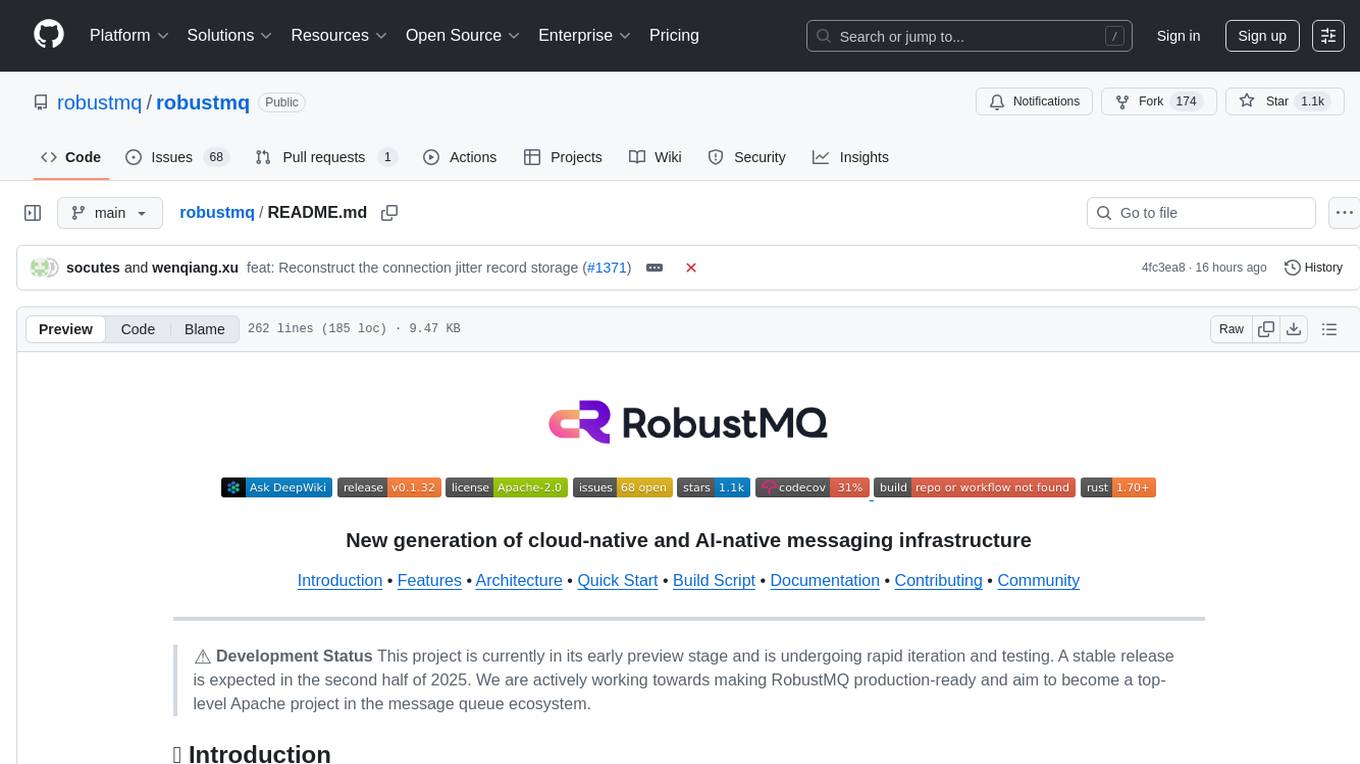1360x764 pixels.
Task: Open the document outline icon
Action: (1329, 329)
